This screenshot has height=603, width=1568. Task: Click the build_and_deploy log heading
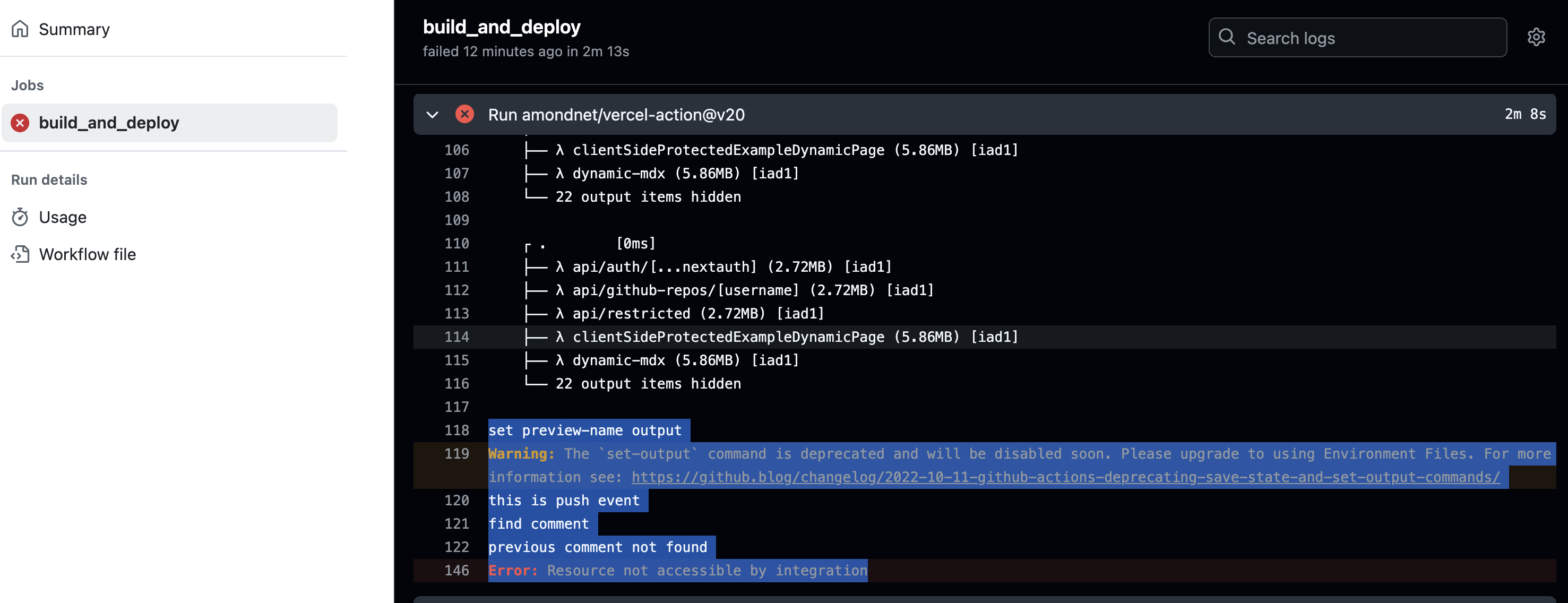(x=502, y=27)
